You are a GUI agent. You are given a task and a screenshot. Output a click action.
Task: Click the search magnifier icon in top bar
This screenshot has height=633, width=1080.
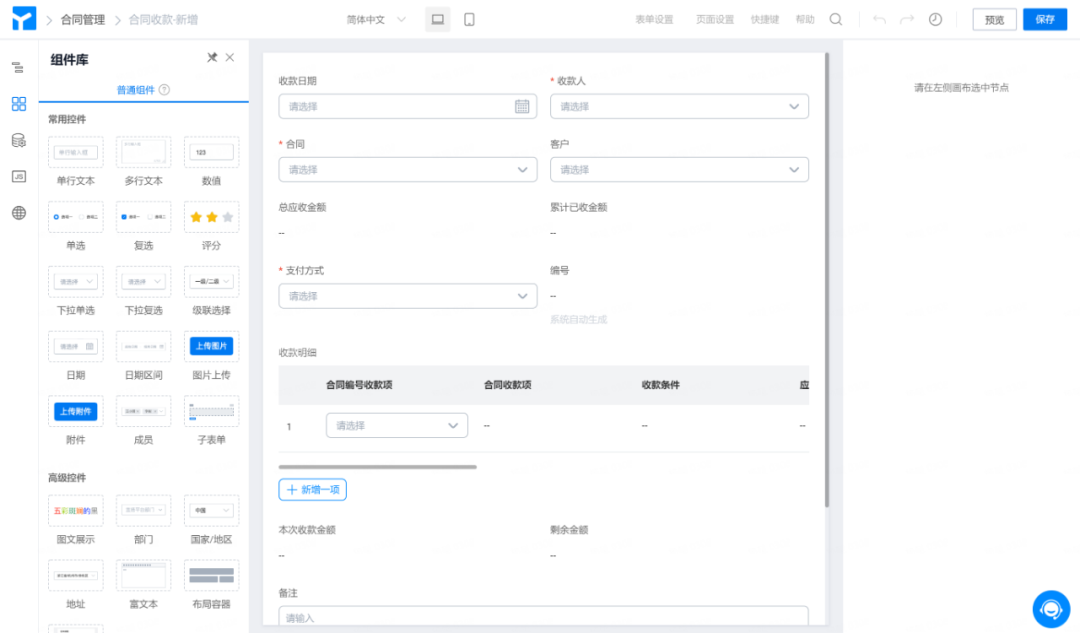[x=836, y=18]
